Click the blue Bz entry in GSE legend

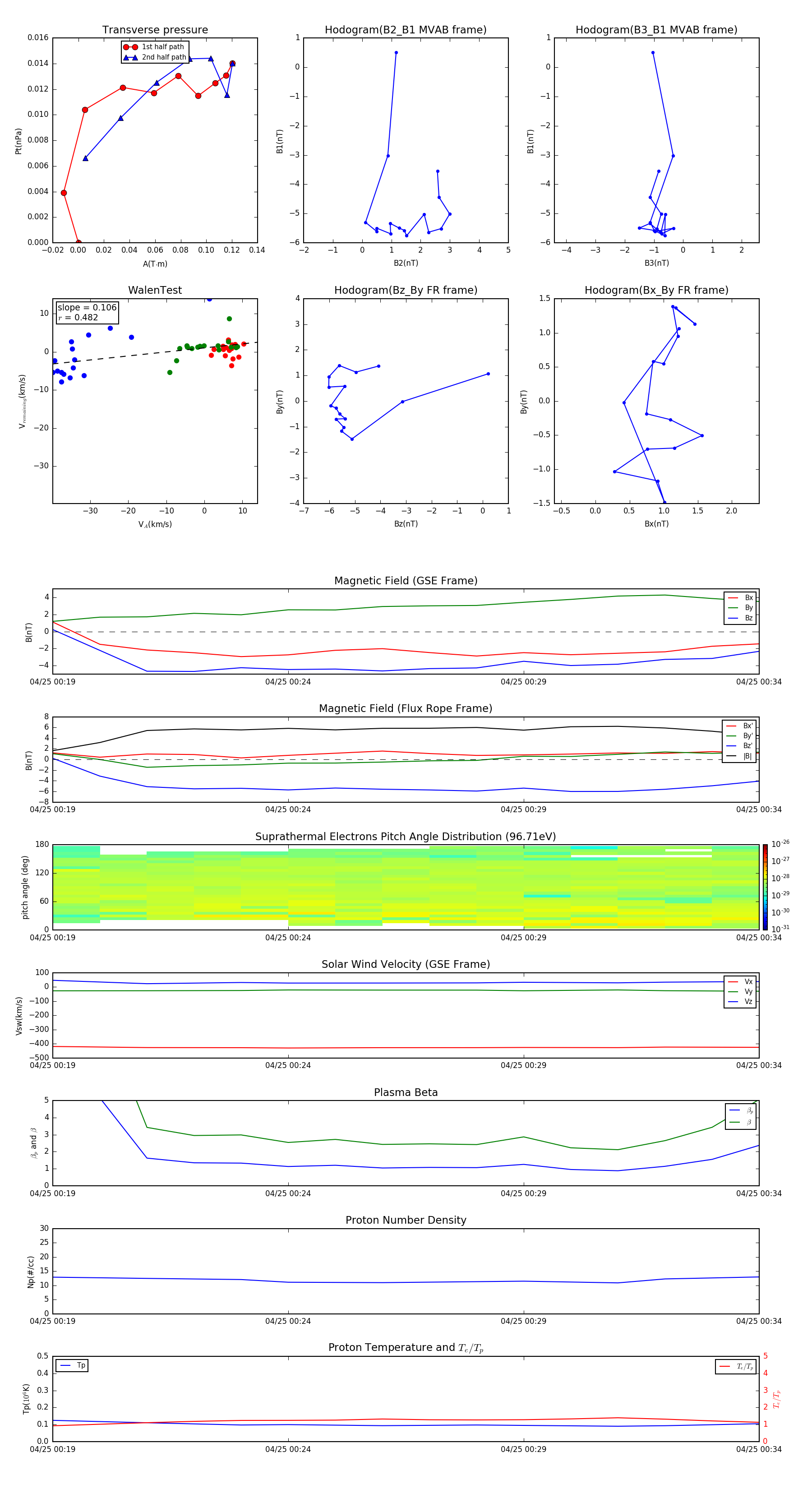740,618
